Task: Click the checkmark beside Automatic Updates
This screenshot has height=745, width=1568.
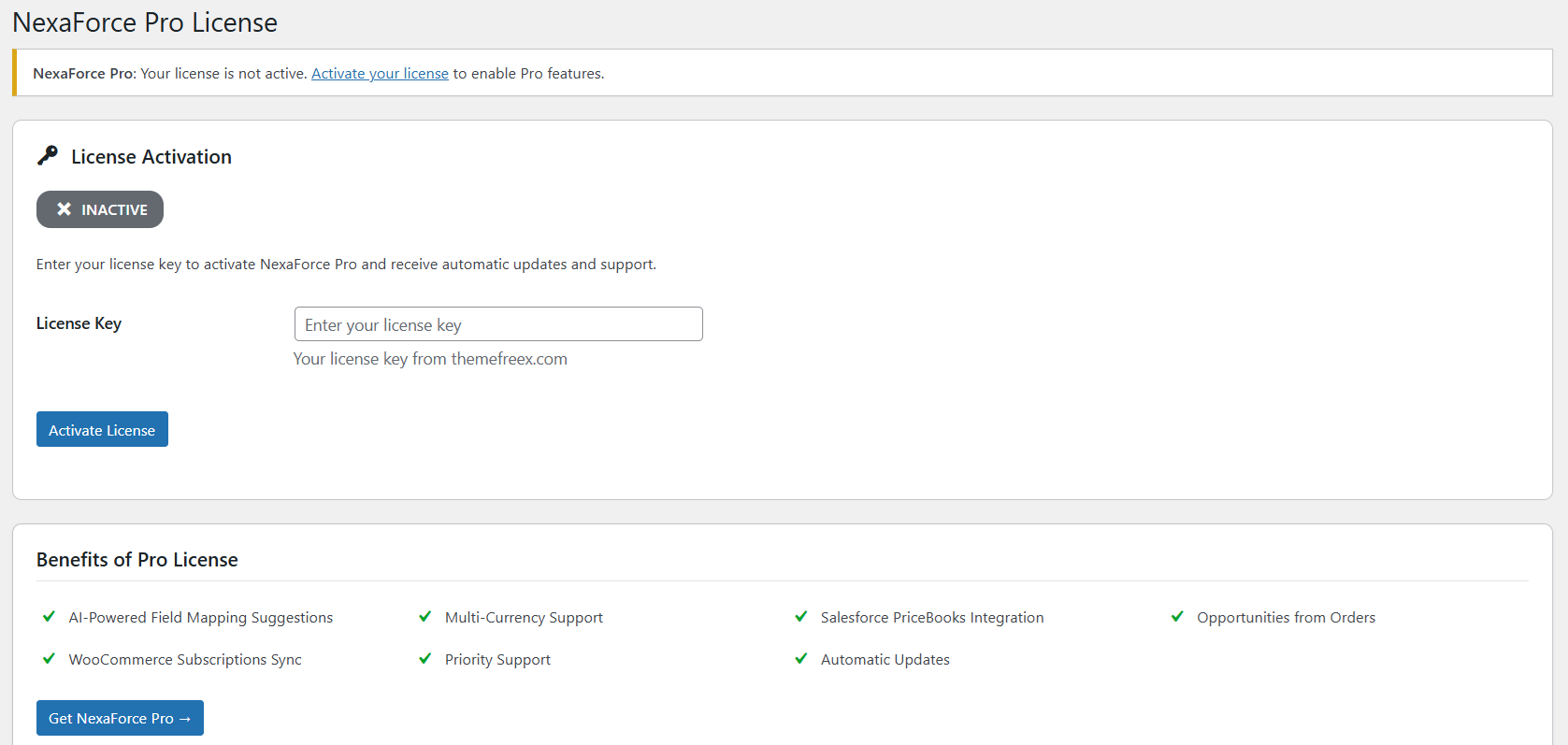Action: [801, 659]
